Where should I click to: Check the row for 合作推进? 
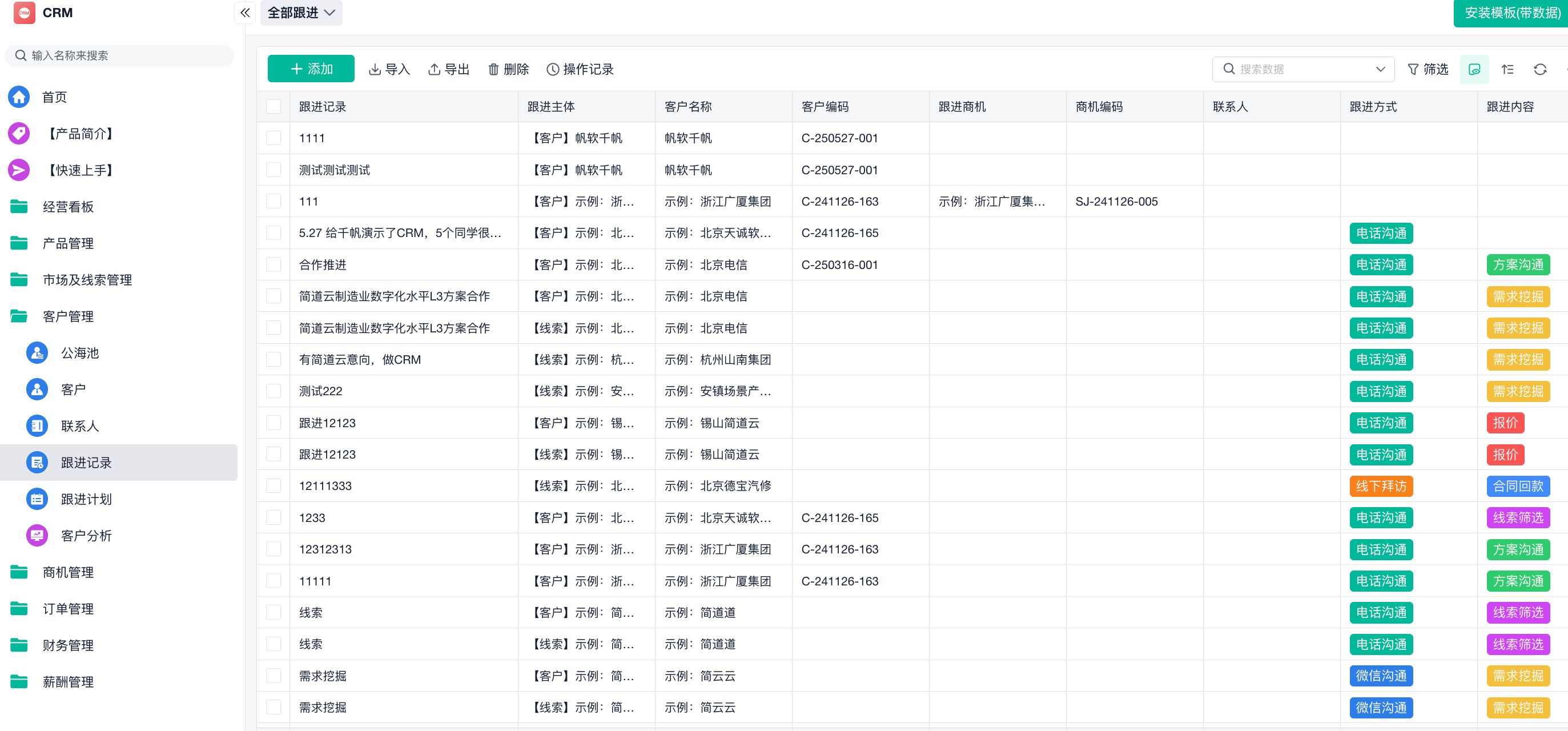pos(274,265)
